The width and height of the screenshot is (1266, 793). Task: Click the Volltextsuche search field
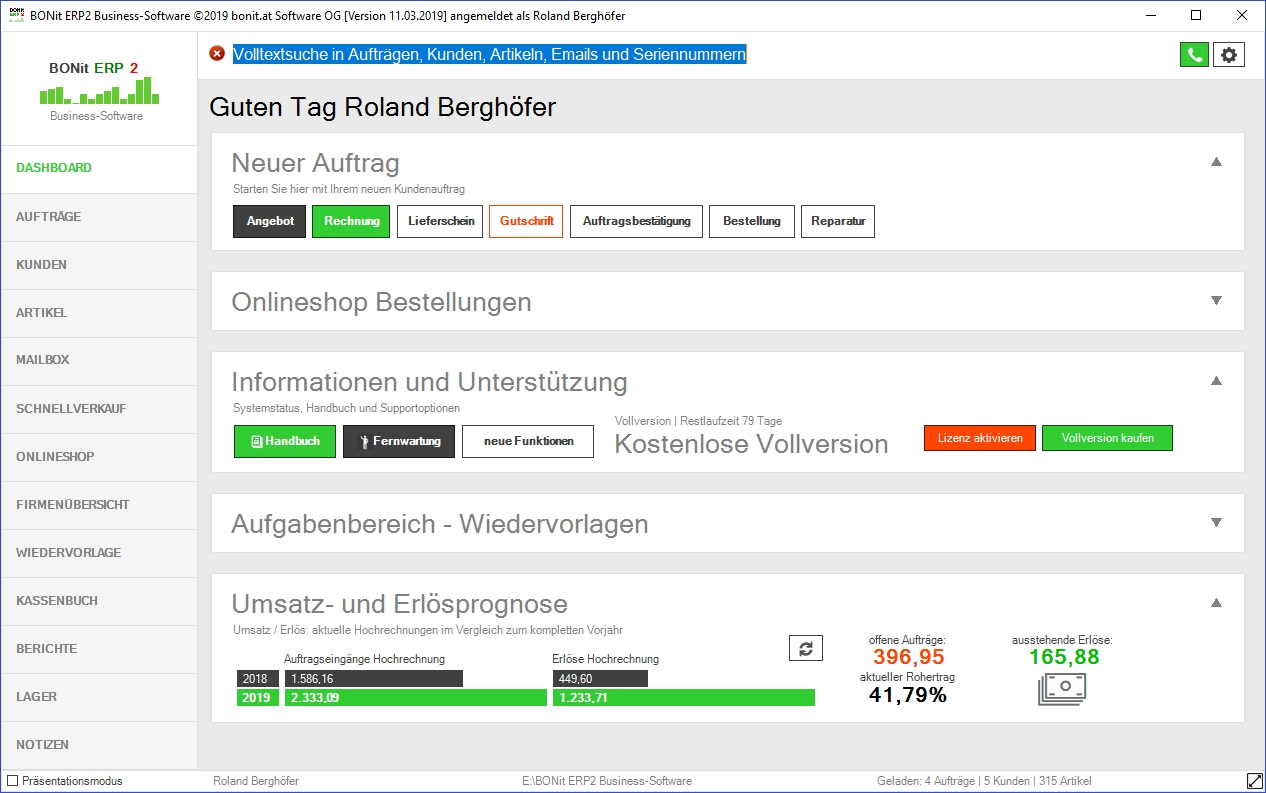490,55
